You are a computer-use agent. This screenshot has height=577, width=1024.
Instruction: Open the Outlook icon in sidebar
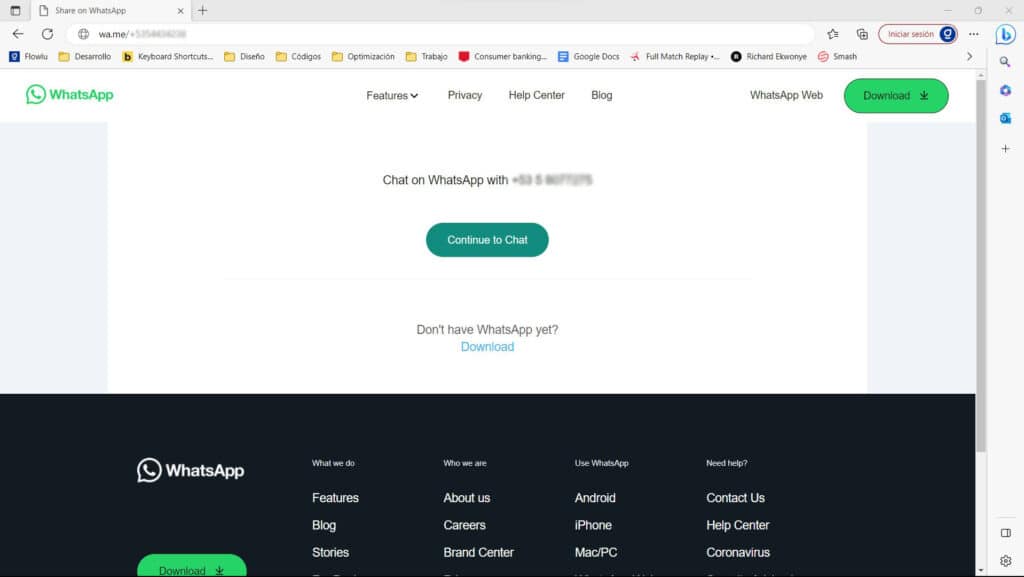tap(1005, 118)
